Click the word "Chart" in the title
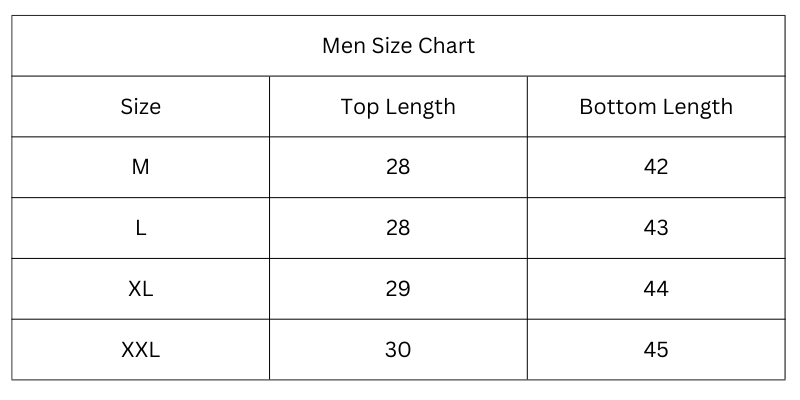 [x=447, y=46]
